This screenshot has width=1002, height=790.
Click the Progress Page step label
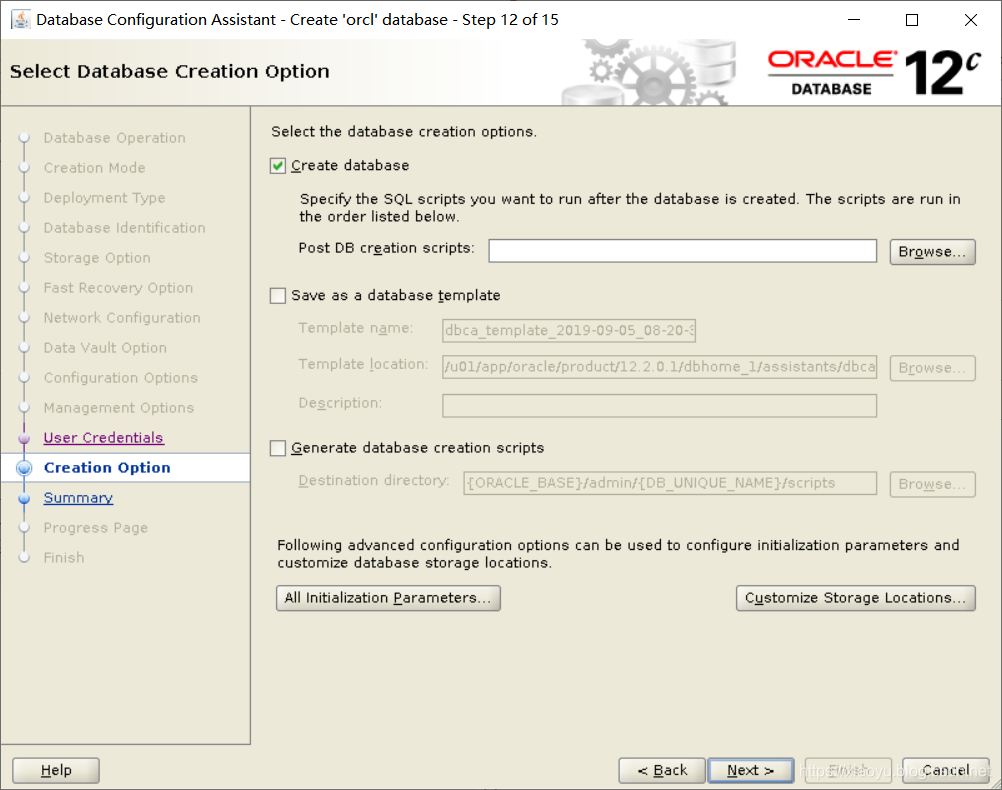coord(96,528)
